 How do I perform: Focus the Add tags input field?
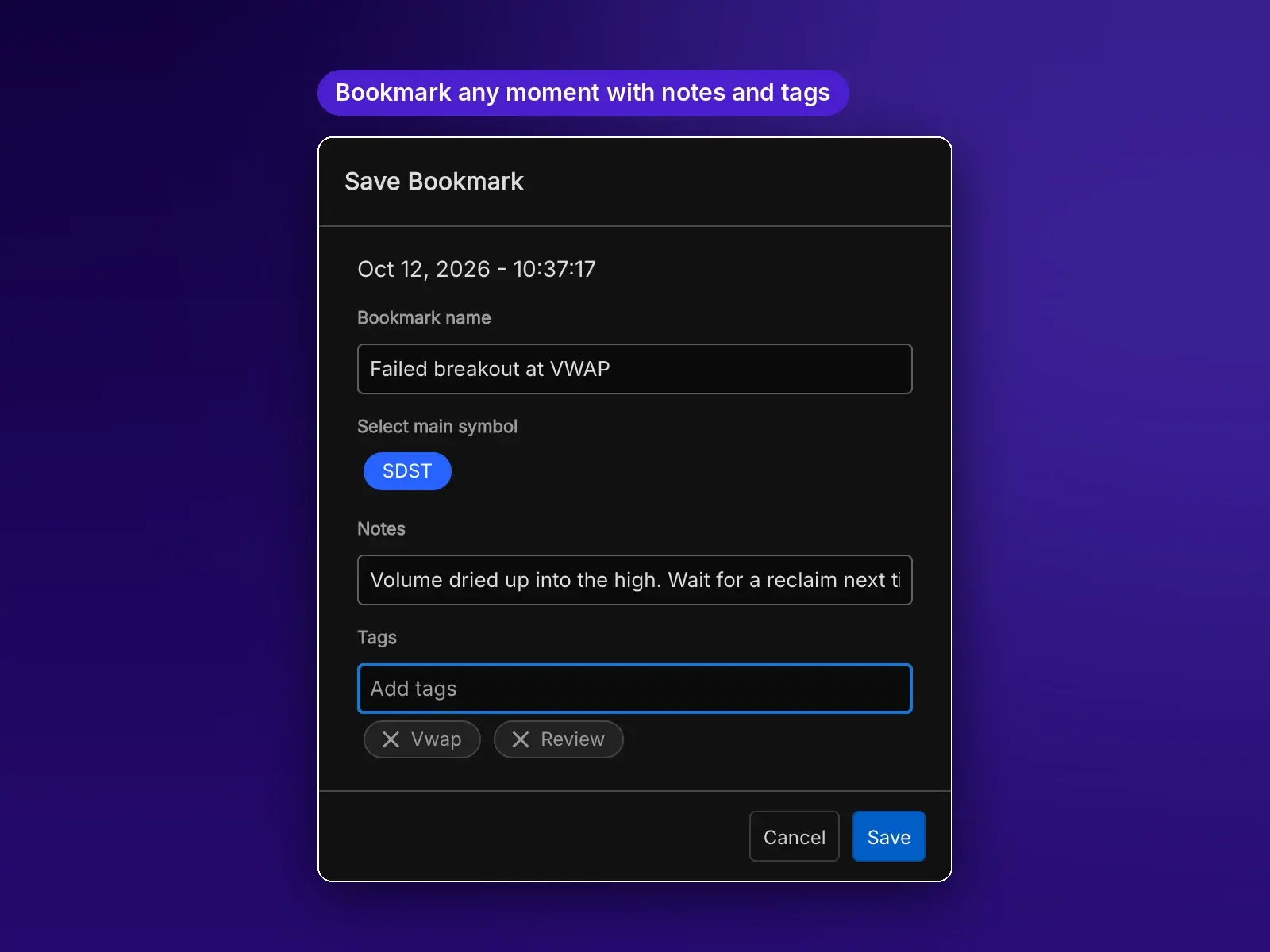635,689
